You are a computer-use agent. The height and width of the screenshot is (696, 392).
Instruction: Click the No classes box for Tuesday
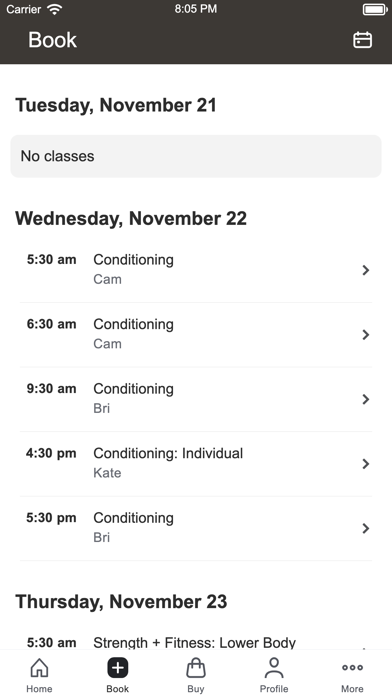[x=196, y=156]
